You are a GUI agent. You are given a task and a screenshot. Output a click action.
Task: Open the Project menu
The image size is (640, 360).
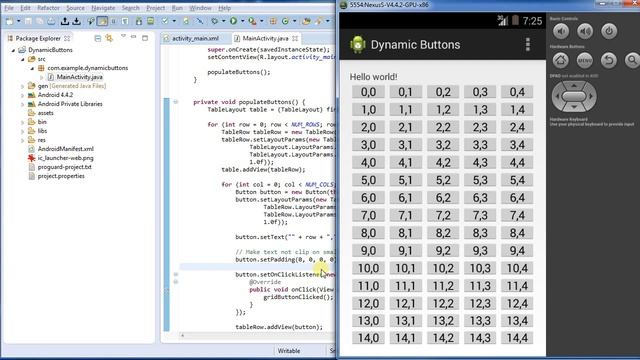pos(156,8)
